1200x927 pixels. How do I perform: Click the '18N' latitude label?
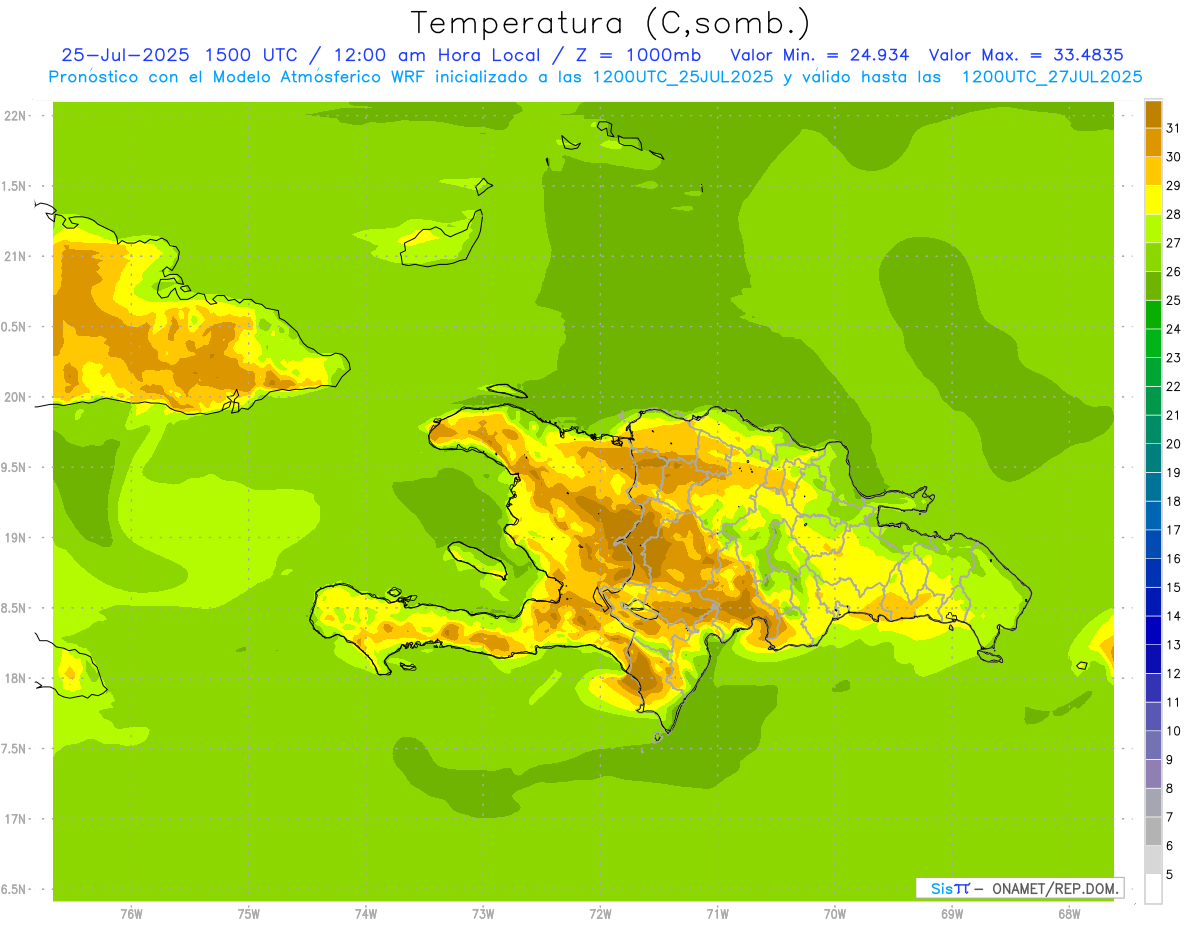click(15, 678)
